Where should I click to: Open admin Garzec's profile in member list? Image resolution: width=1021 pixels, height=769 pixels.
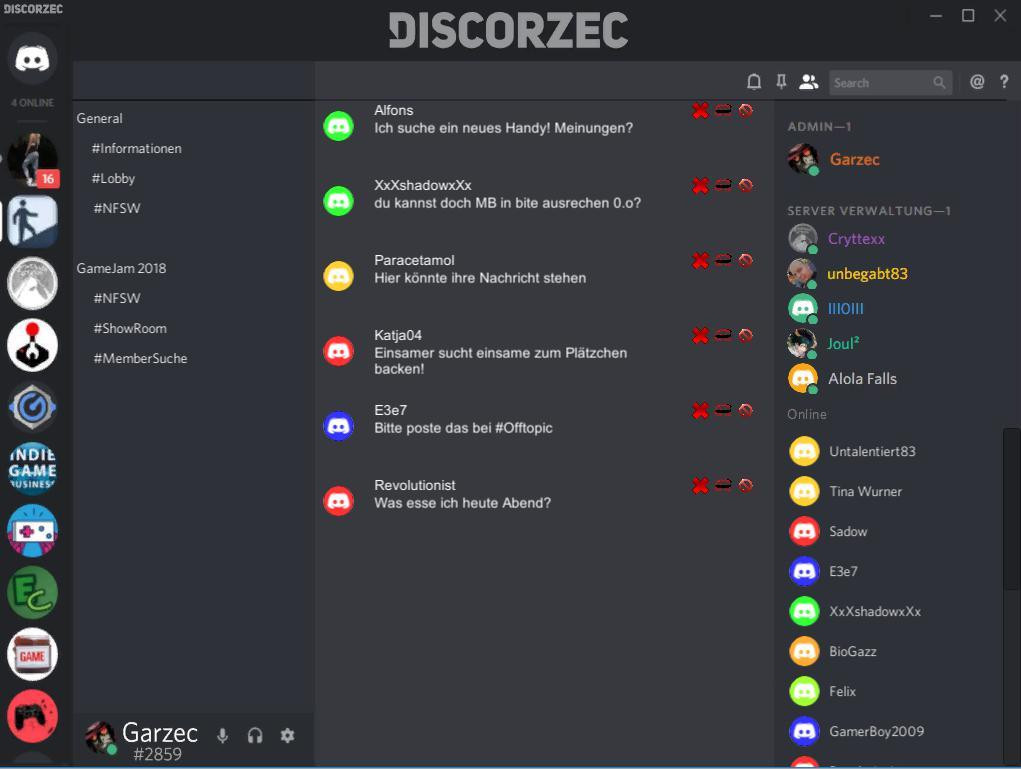pos(834,159)
